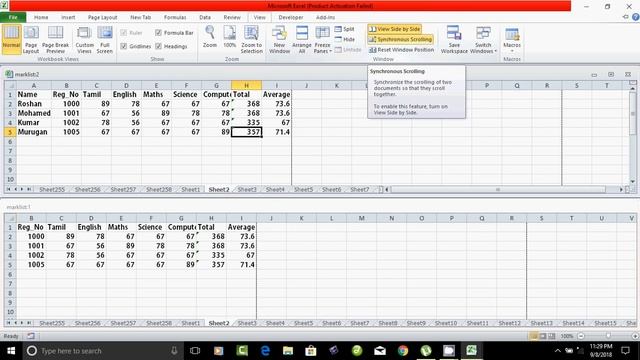Click zoom out minus button
This screenshot has width=640, height=360.
click(581, 336)
